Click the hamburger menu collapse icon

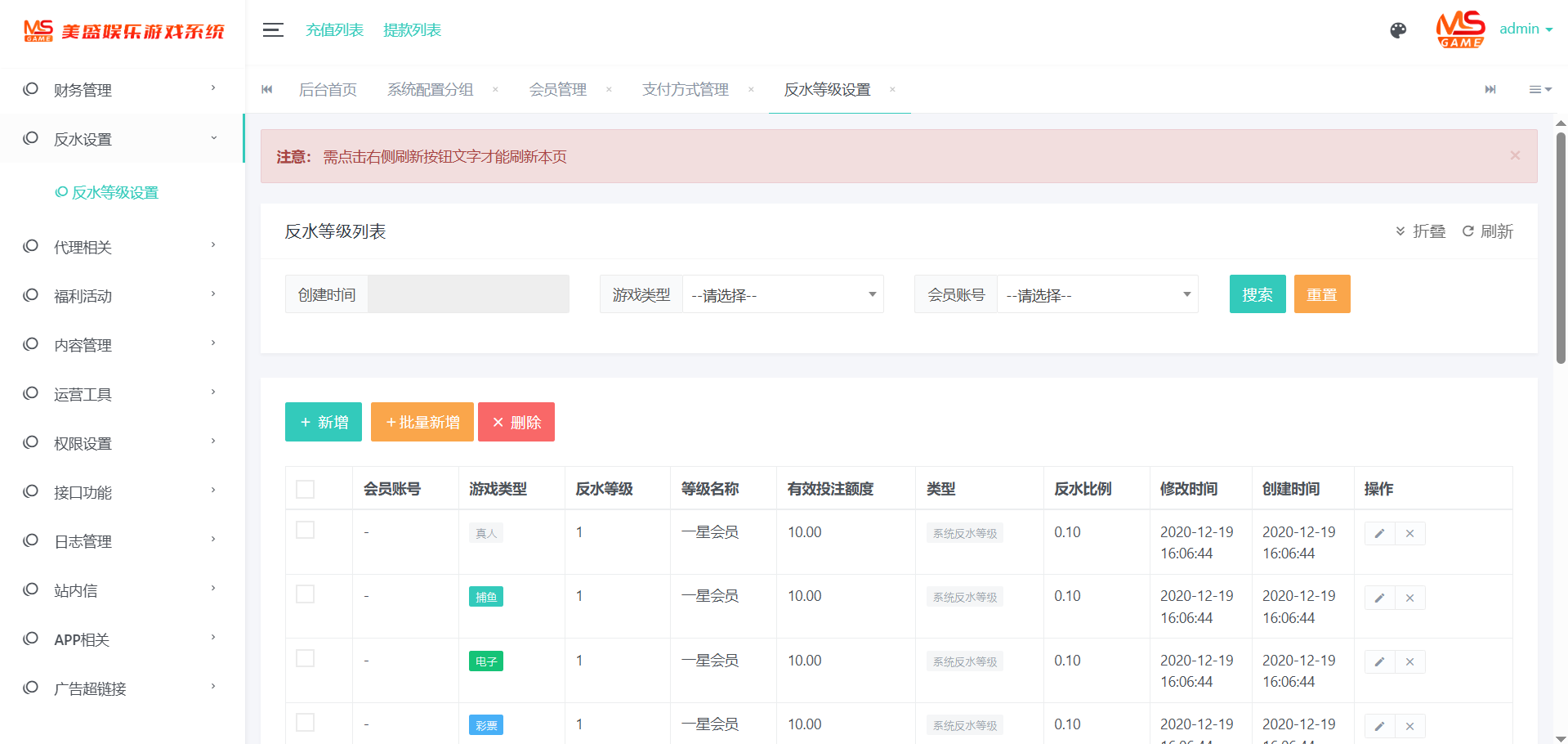click(273, 30)
